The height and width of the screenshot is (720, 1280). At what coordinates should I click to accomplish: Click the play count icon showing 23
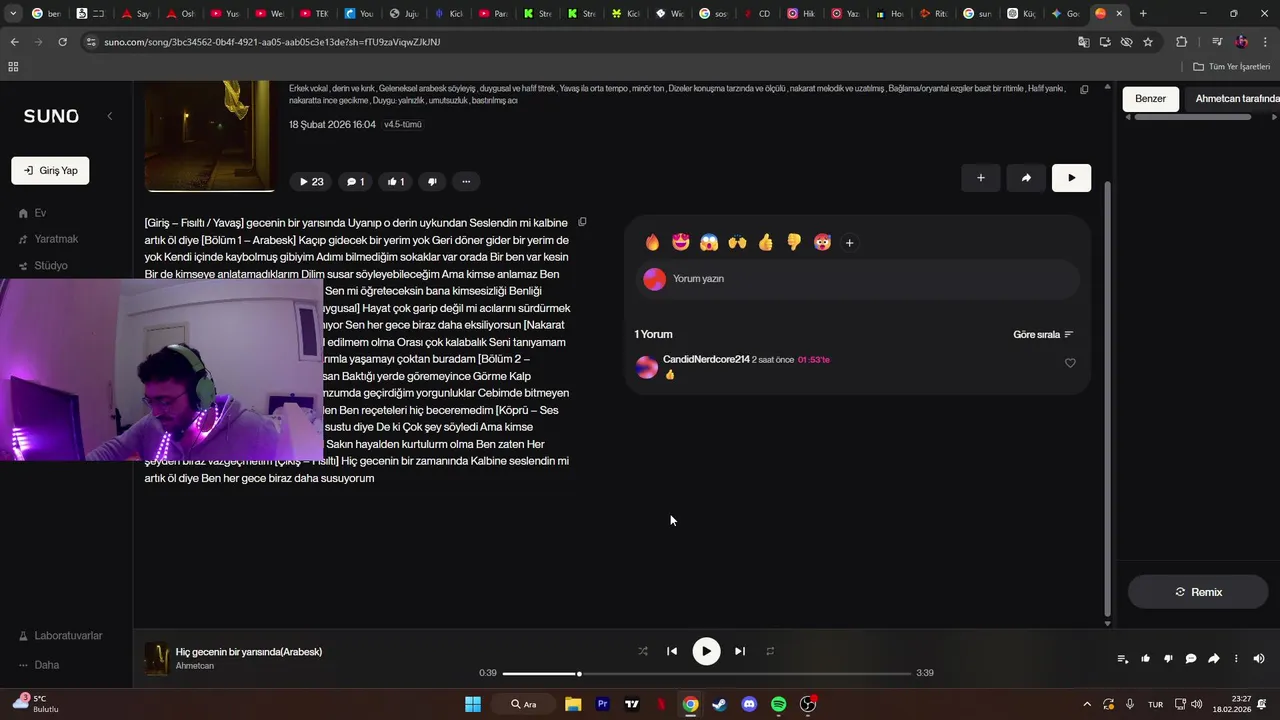[312, 181]
